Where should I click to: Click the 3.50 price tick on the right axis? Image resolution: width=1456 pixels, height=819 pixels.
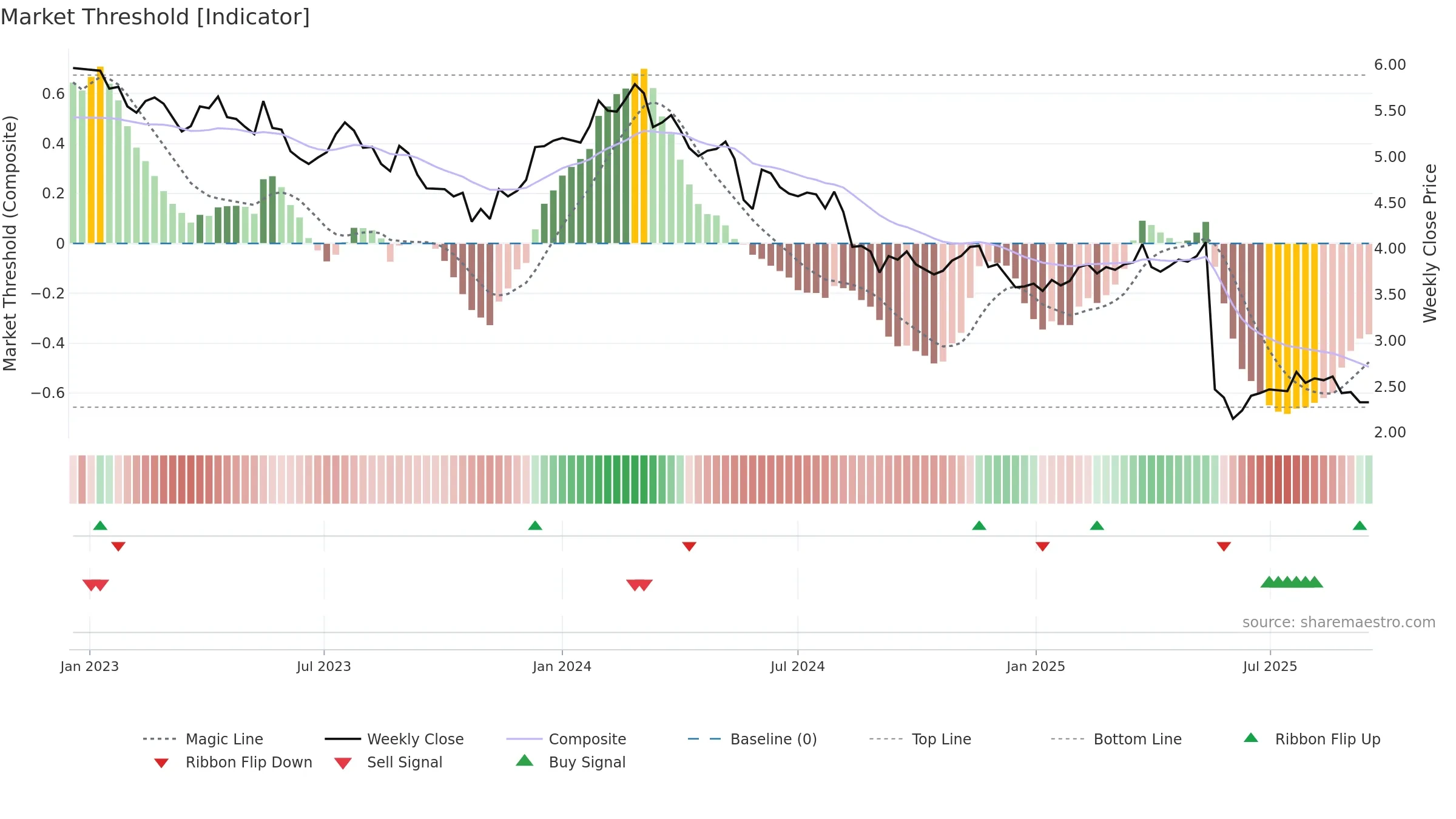(1390, 295)
